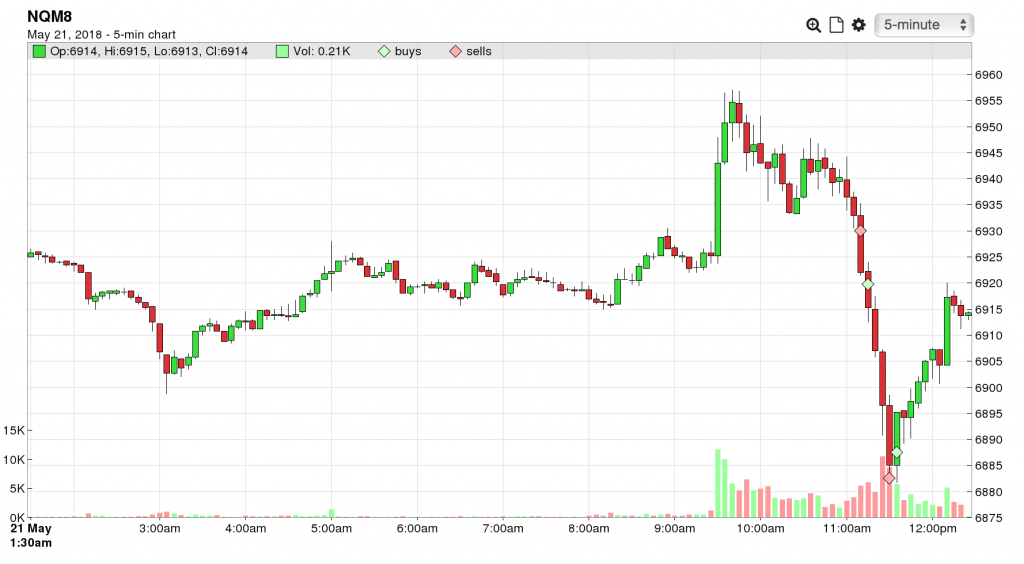Click the 3:00am time axis label
Screen dimensions: 1024x564
pyautogui.click(x=159, y=529)
